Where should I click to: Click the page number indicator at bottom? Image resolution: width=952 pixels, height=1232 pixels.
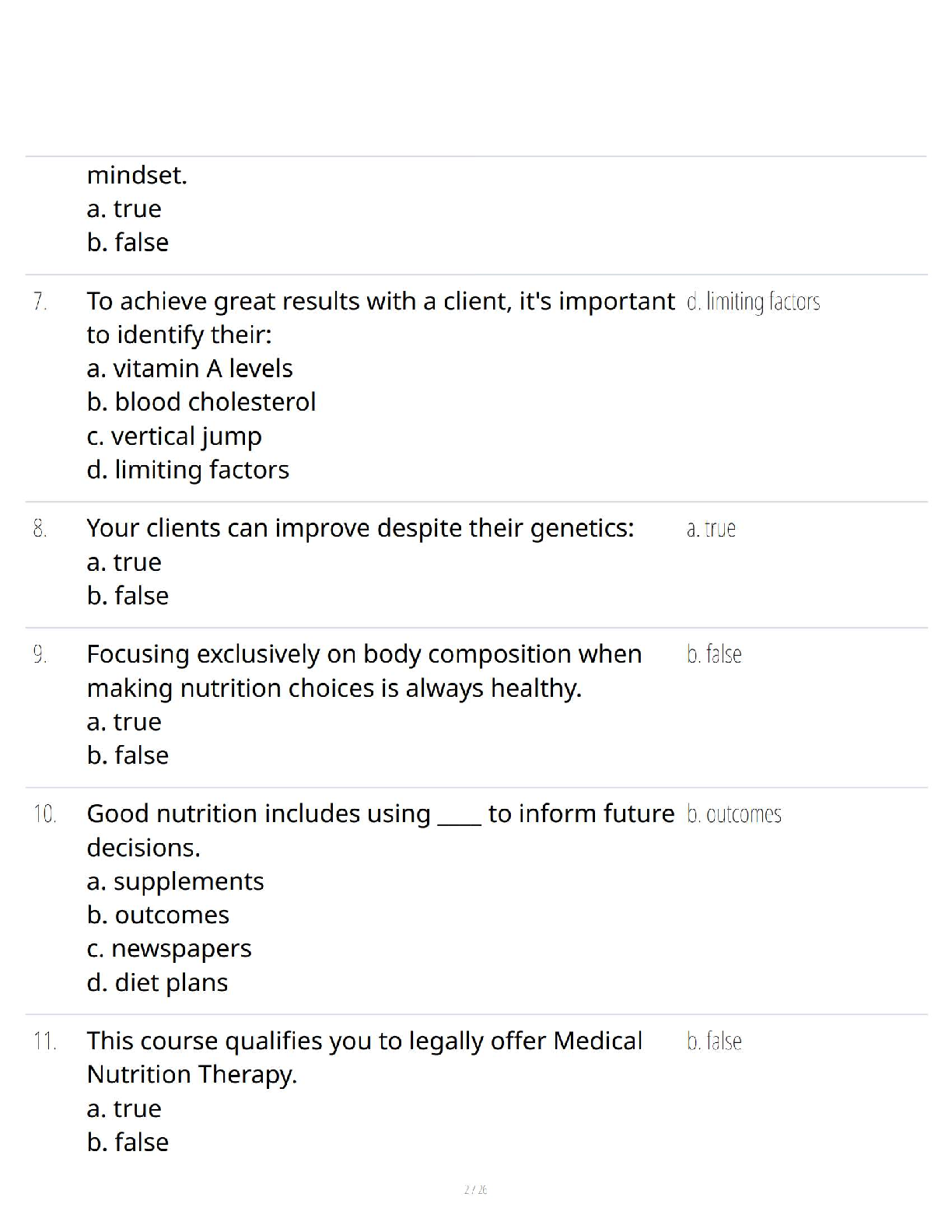click(475, 1189)
